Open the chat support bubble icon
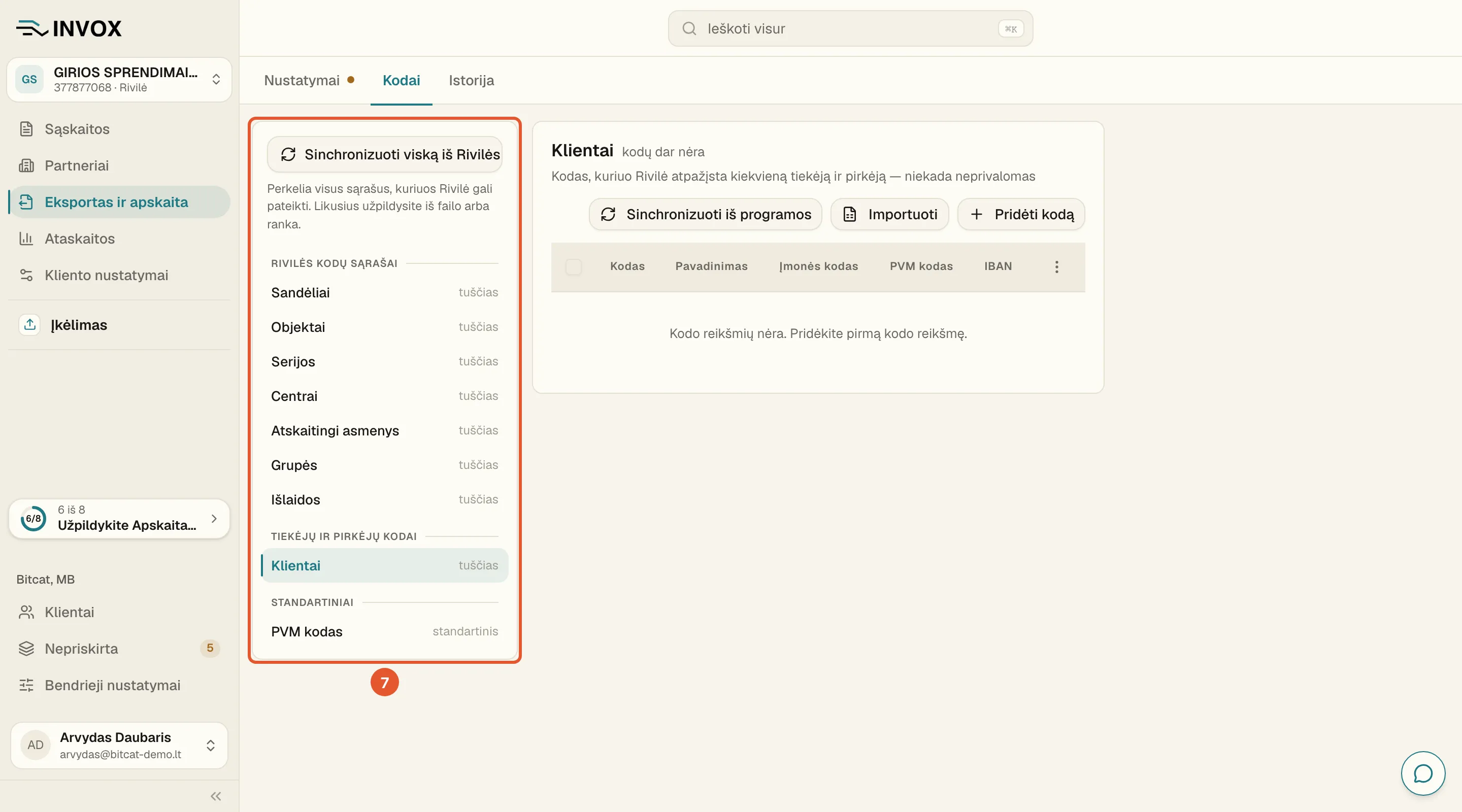 (1422, 773)
